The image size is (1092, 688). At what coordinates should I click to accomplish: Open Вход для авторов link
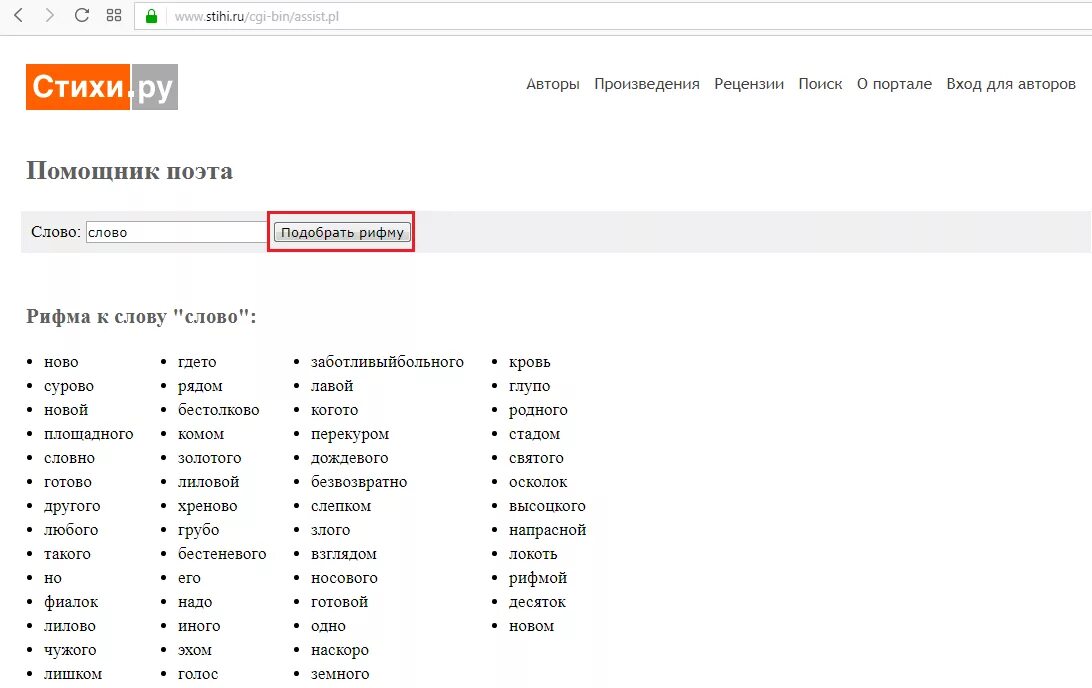pos(1011,84)
